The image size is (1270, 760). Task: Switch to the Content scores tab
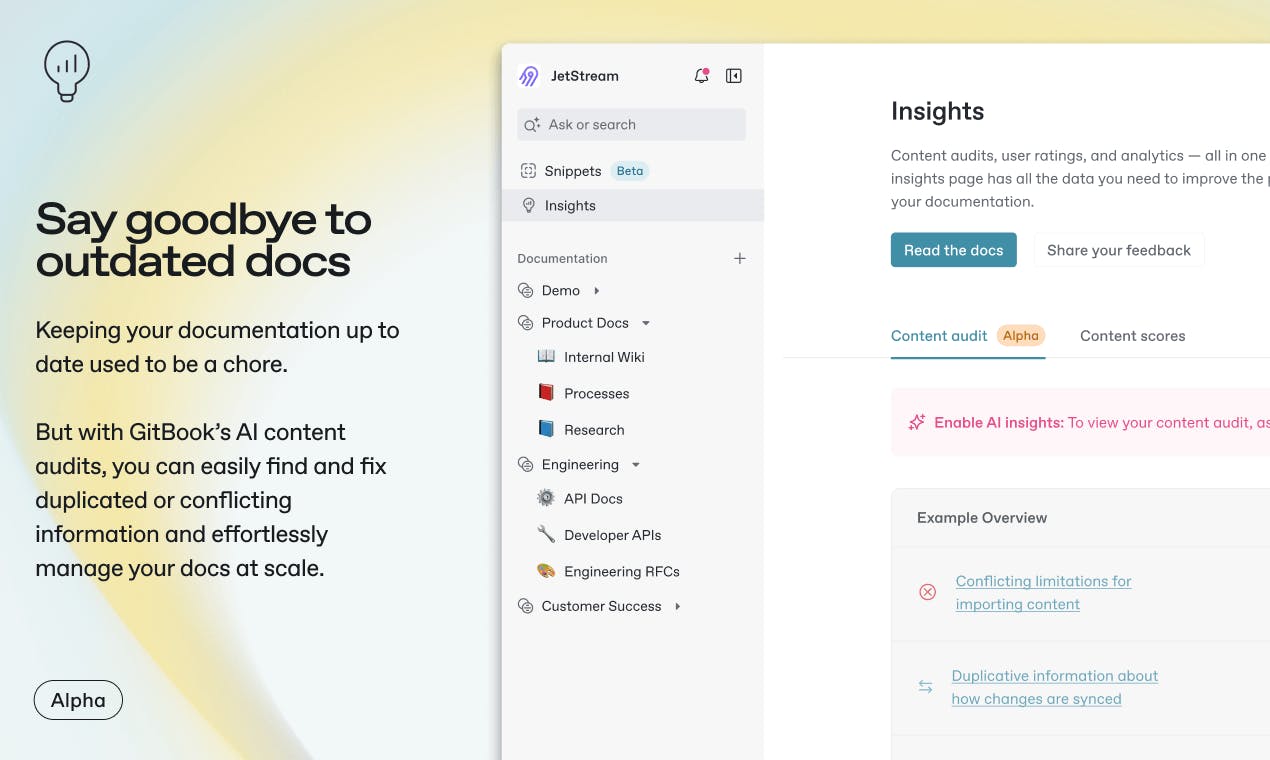pyautogui.click(x=1133, y=336)
